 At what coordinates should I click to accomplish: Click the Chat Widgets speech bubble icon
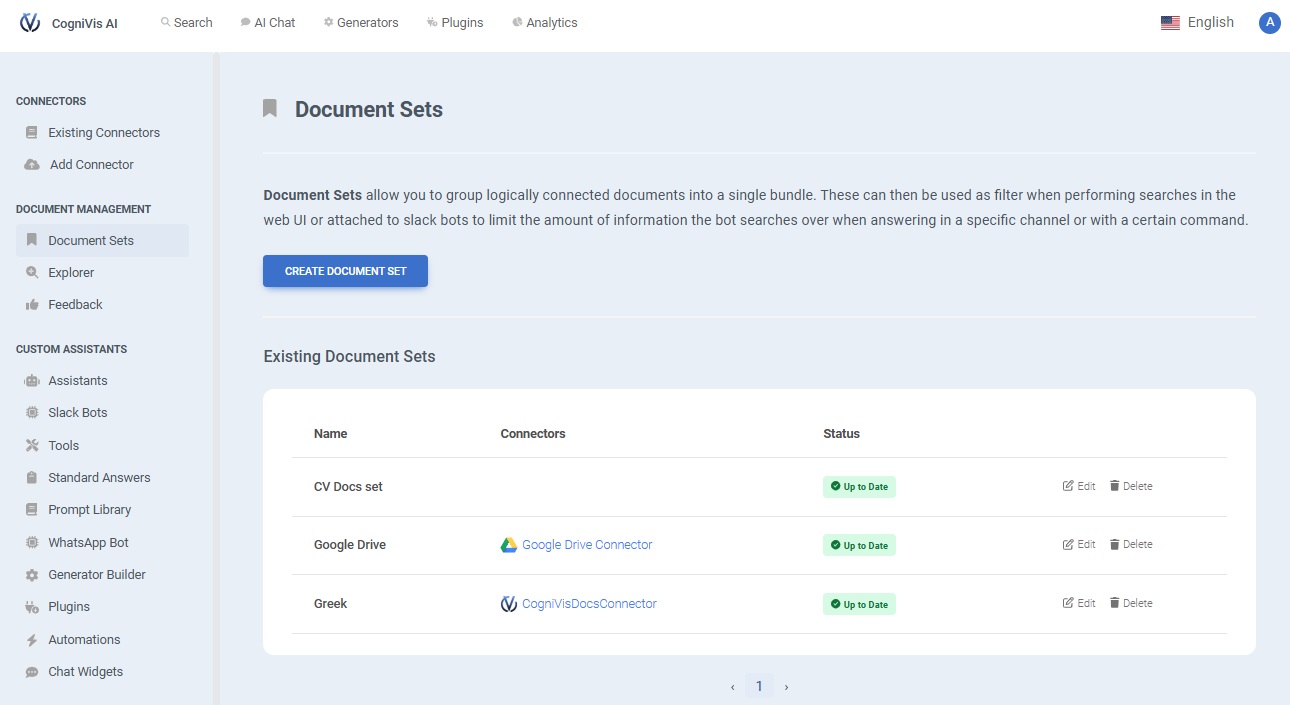click(x=32, y=671)
